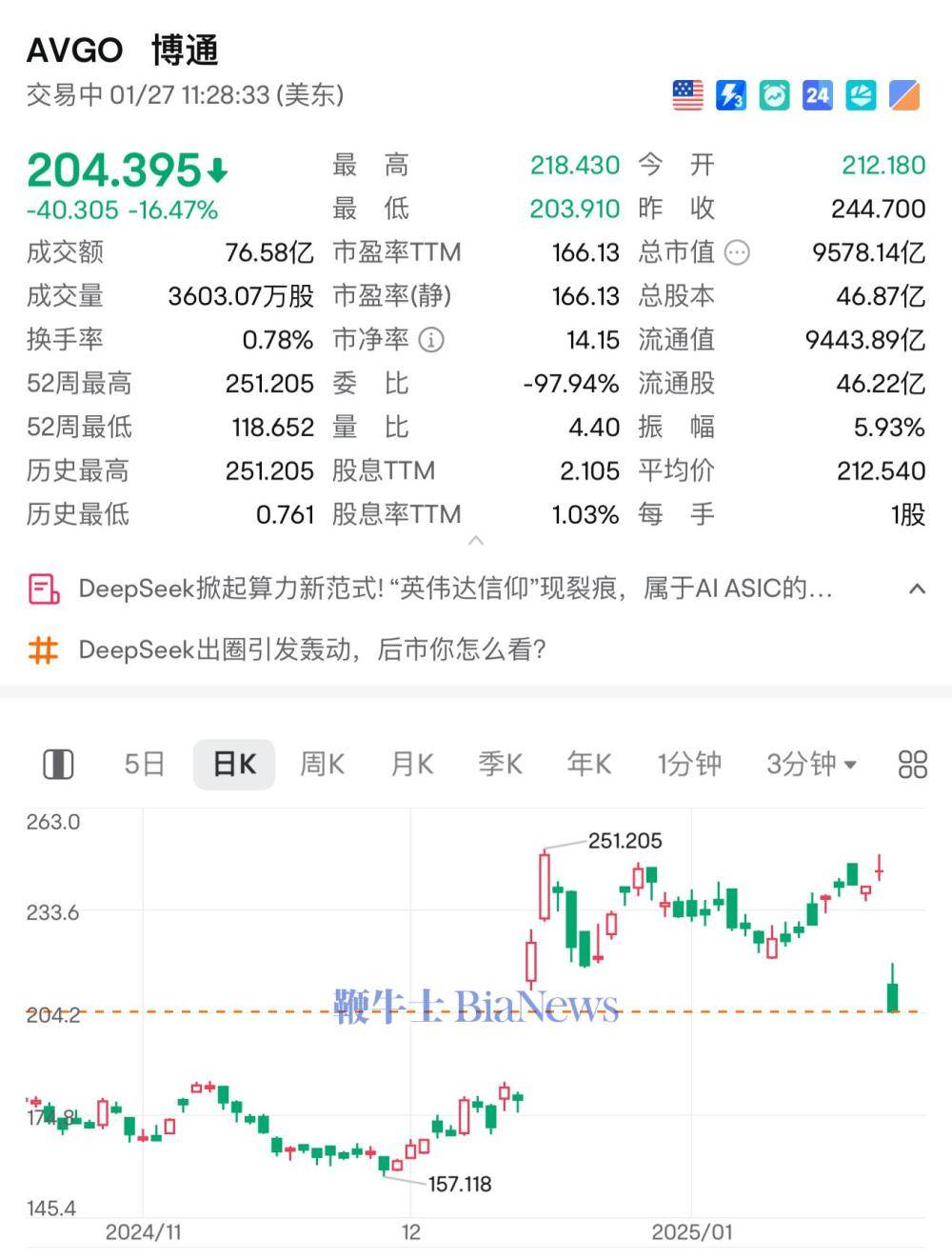Tap the orange hashtag topic icon
Screen dimensions: 952x1259
coord(44,650)
